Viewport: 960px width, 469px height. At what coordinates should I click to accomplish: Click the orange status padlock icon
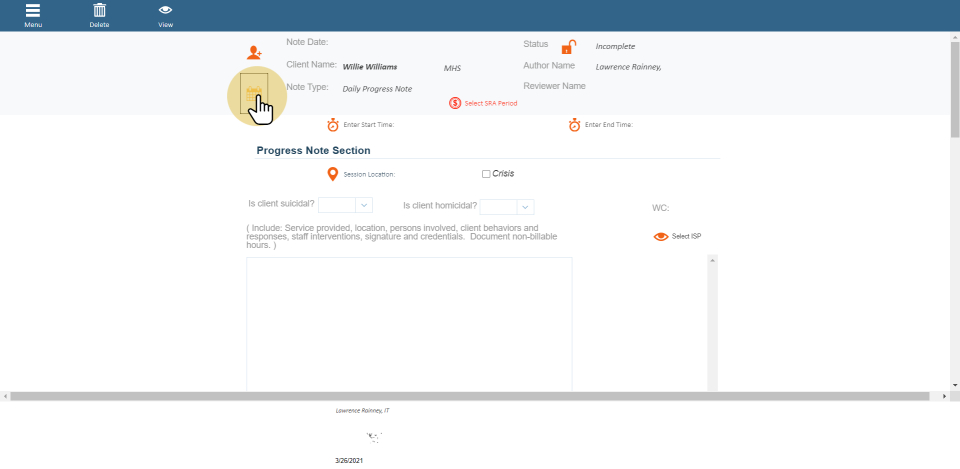pos(568,46)
